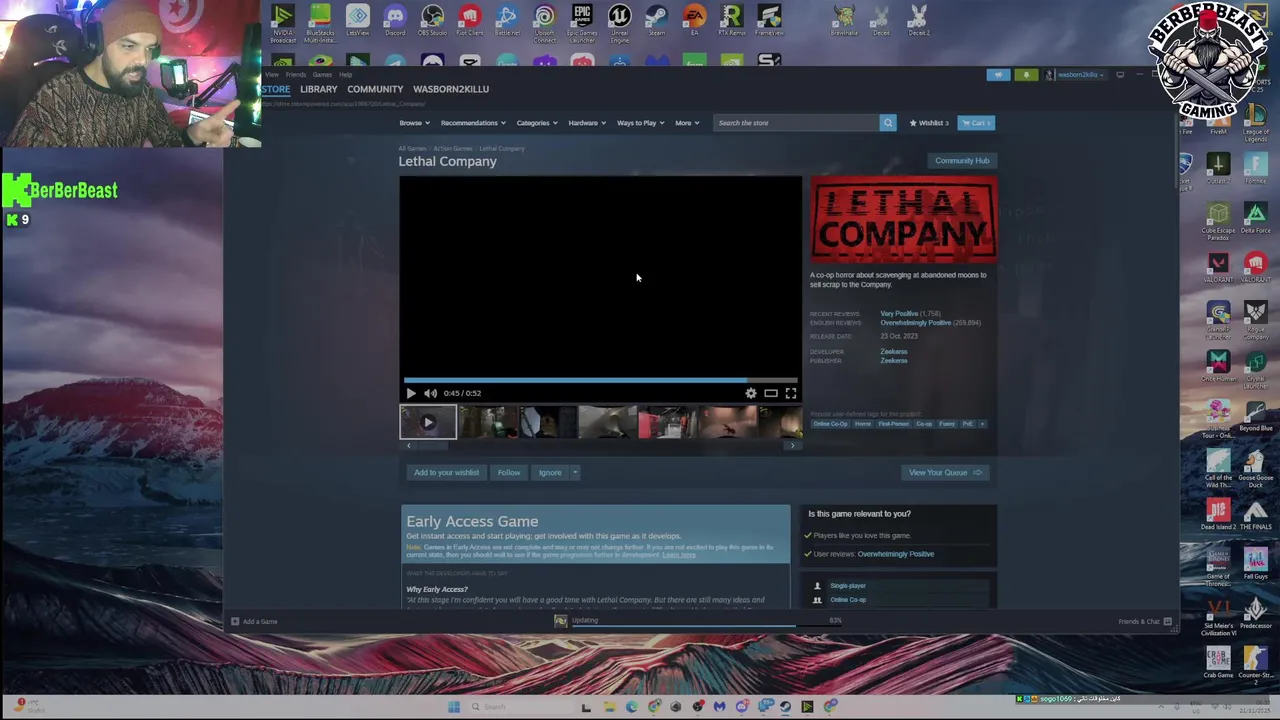Expand the Categories menu
Image resolution: width=1280 pixels, height=720 pixels.
[x=537, y=123]
